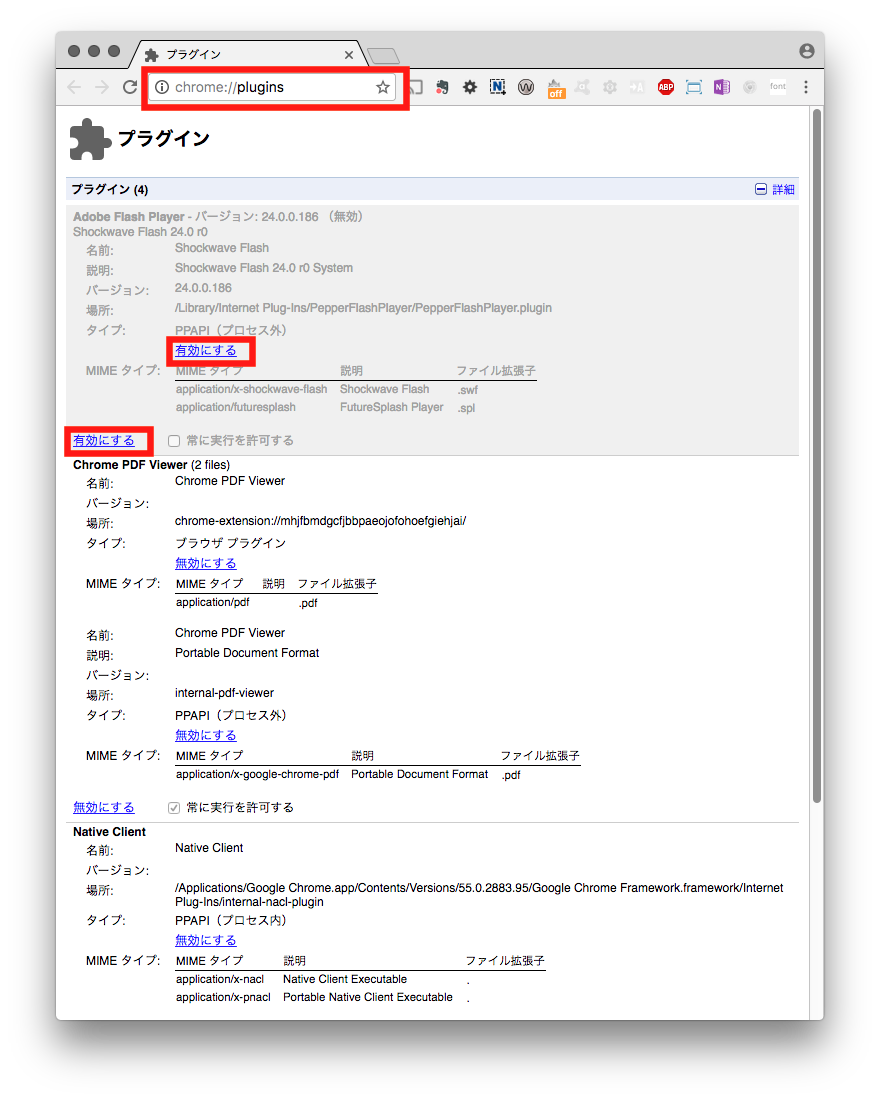The width and height of the screenshot is (880, 1100).
Task: Click the Shockwave Flash 24.0 r0 System description
Action: click(264, 268)
